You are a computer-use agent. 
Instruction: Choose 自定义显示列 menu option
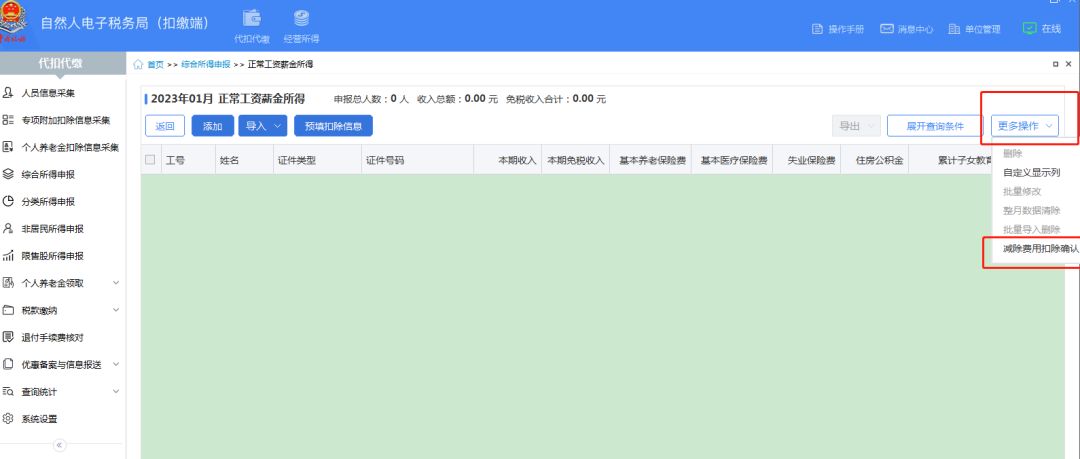[x=1032, y=172]
